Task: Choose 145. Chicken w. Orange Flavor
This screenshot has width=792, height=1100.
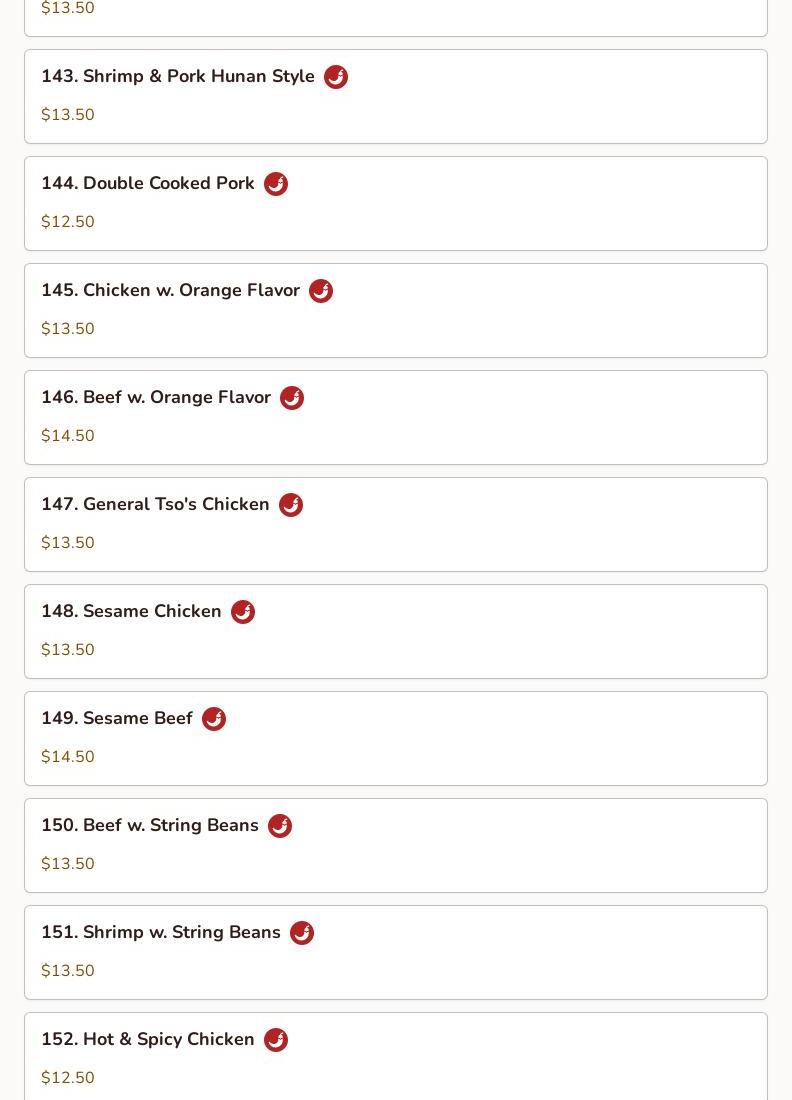Action: [396, 311]
